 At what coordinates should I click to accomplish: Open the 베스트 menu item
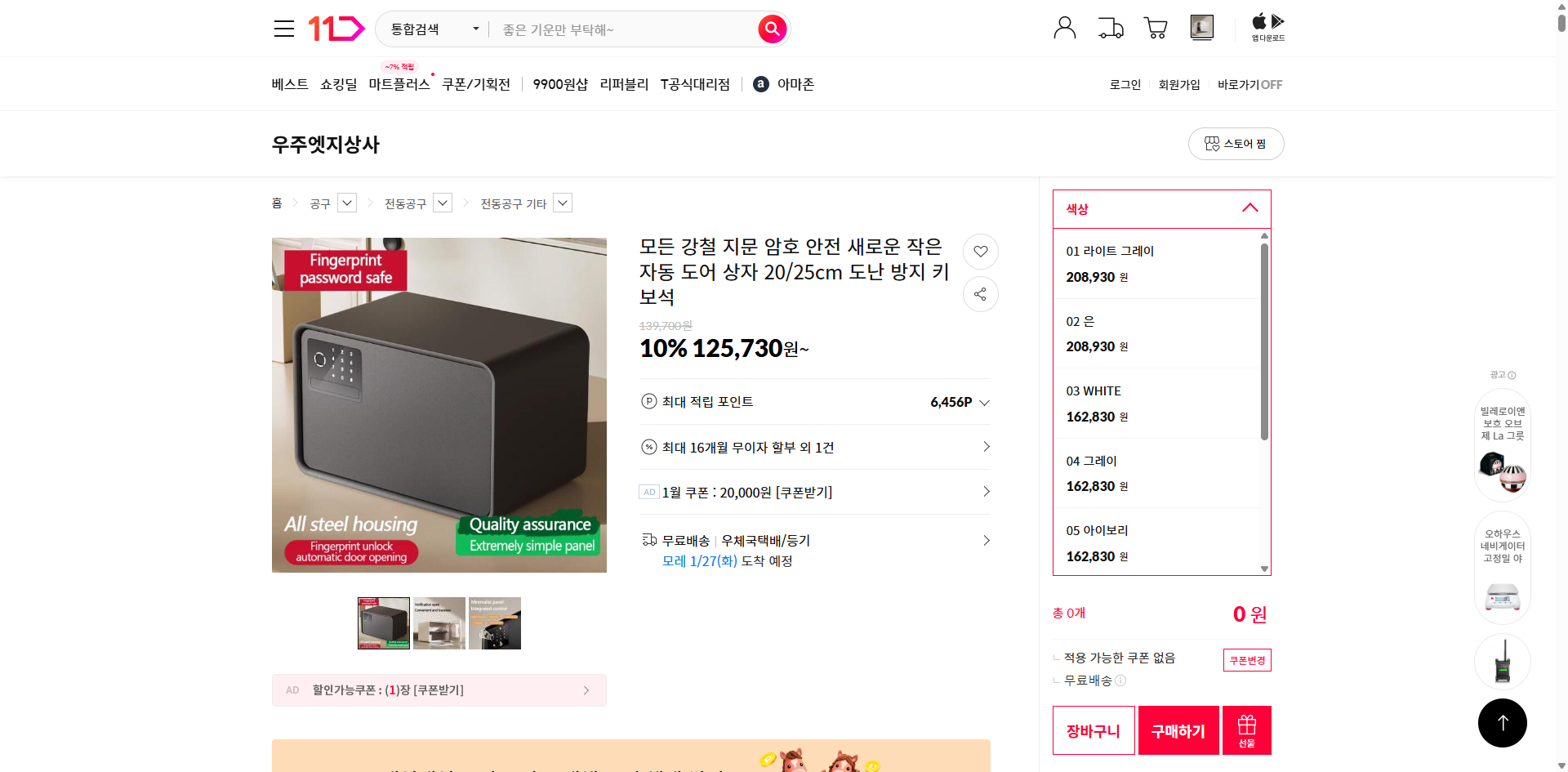point(289,84)
